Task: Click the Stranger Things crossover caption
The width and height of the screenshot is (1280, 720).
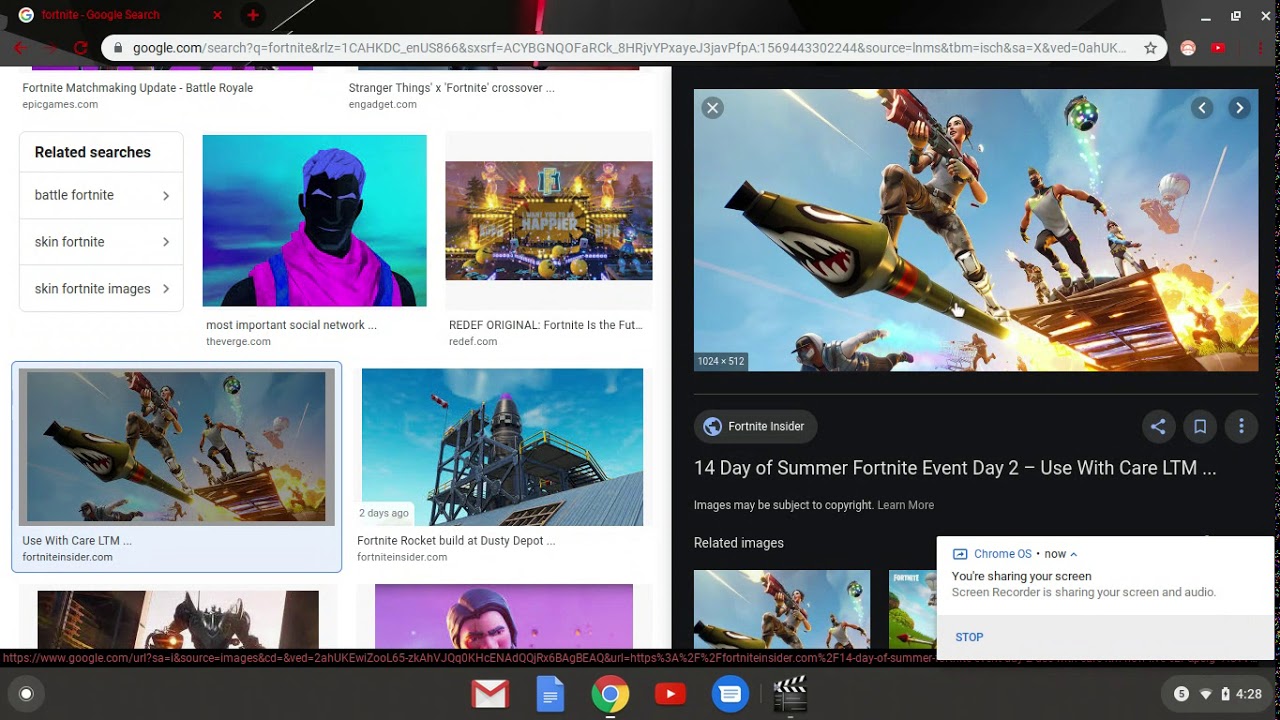Action: click(451, 88)
